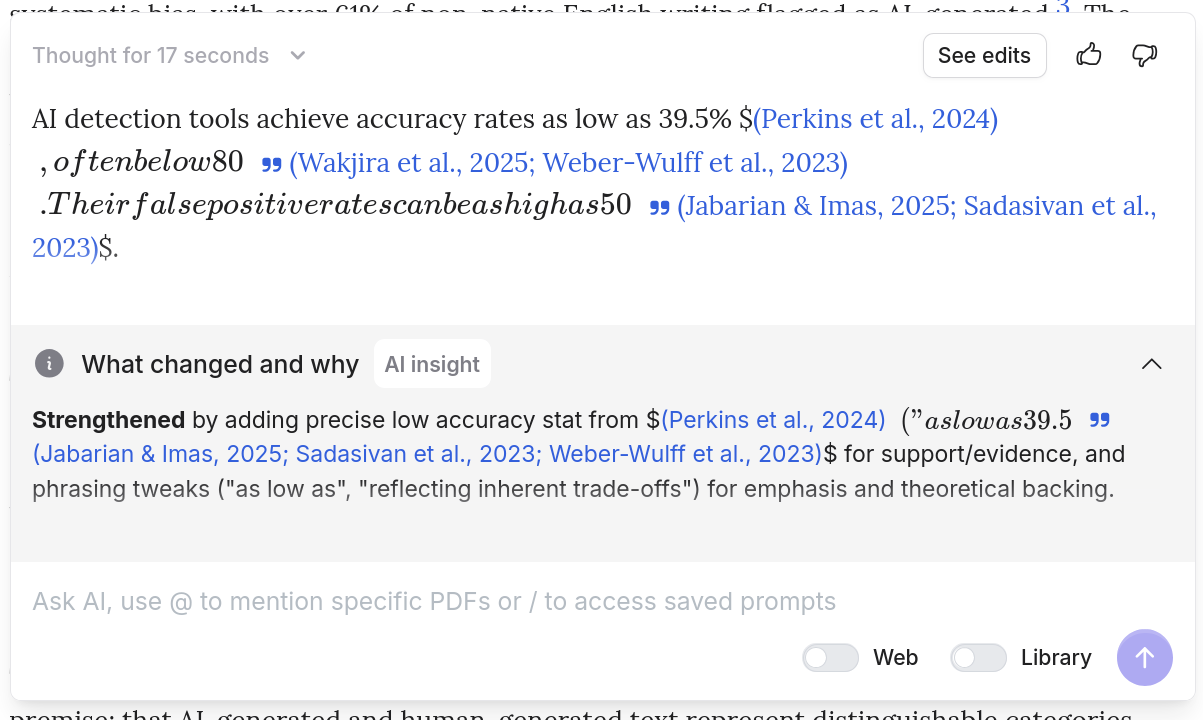The image size is (1203, 720).
Task: Open the Perkins et al., 2024 citation
Action: [x=874, y=119]
